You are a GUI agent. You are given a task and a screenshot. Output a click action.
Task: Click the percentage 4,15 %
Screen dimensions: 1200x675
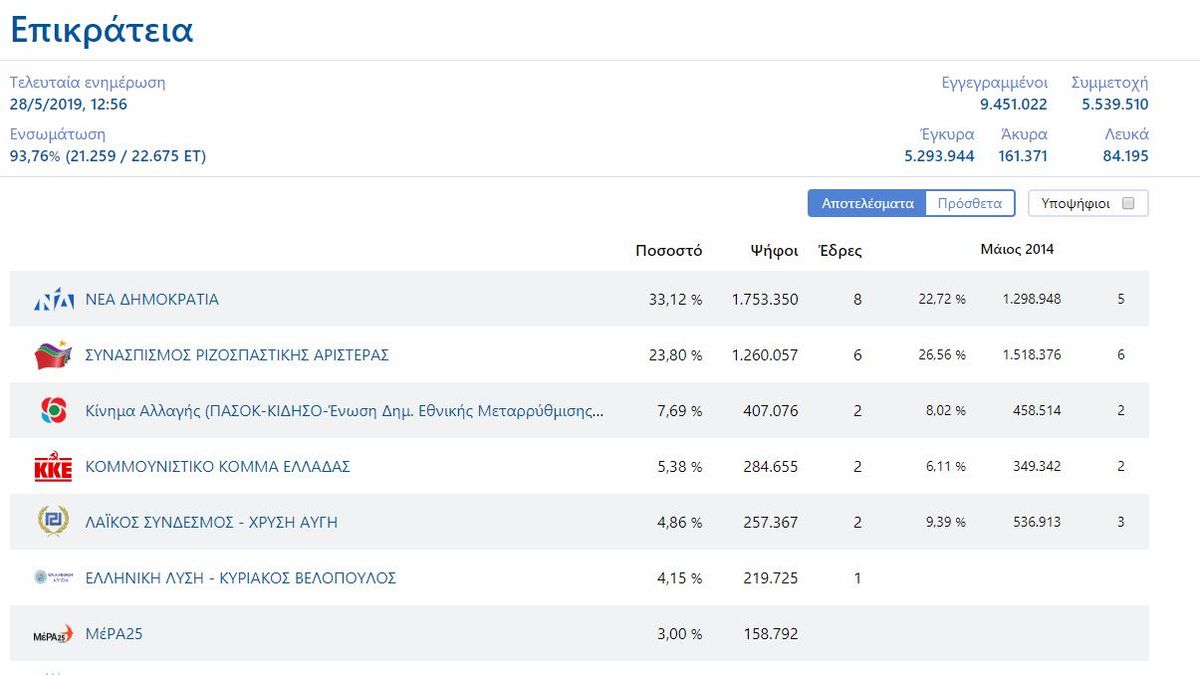coord(680,578)
